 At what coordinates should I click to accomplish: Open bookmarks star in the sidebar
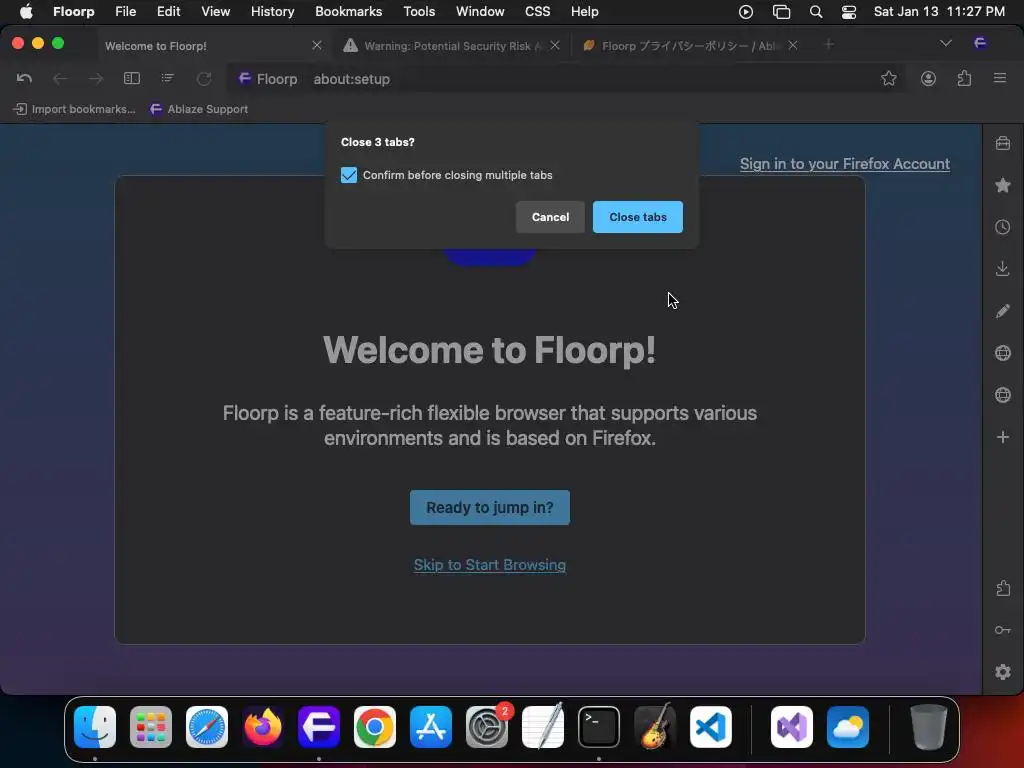1002,185
